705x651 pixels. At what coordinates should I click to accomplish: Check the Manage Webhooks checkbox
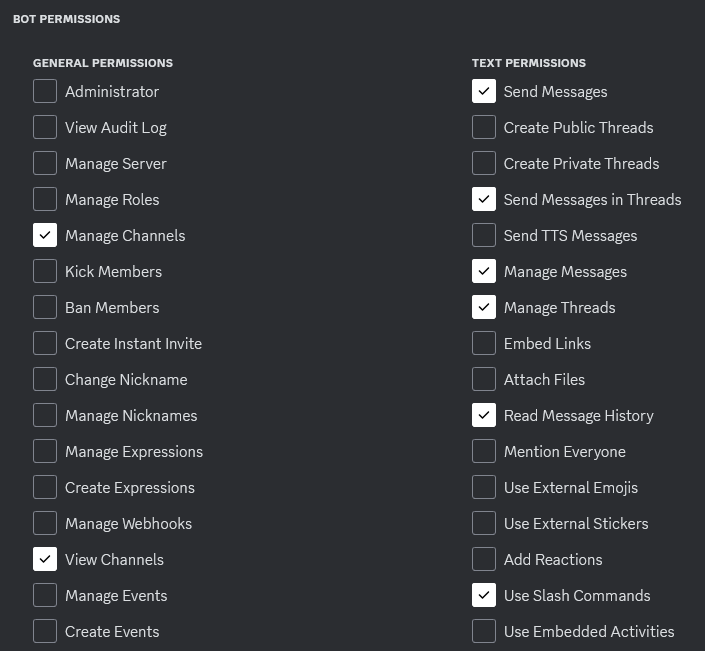coord(45,523)
